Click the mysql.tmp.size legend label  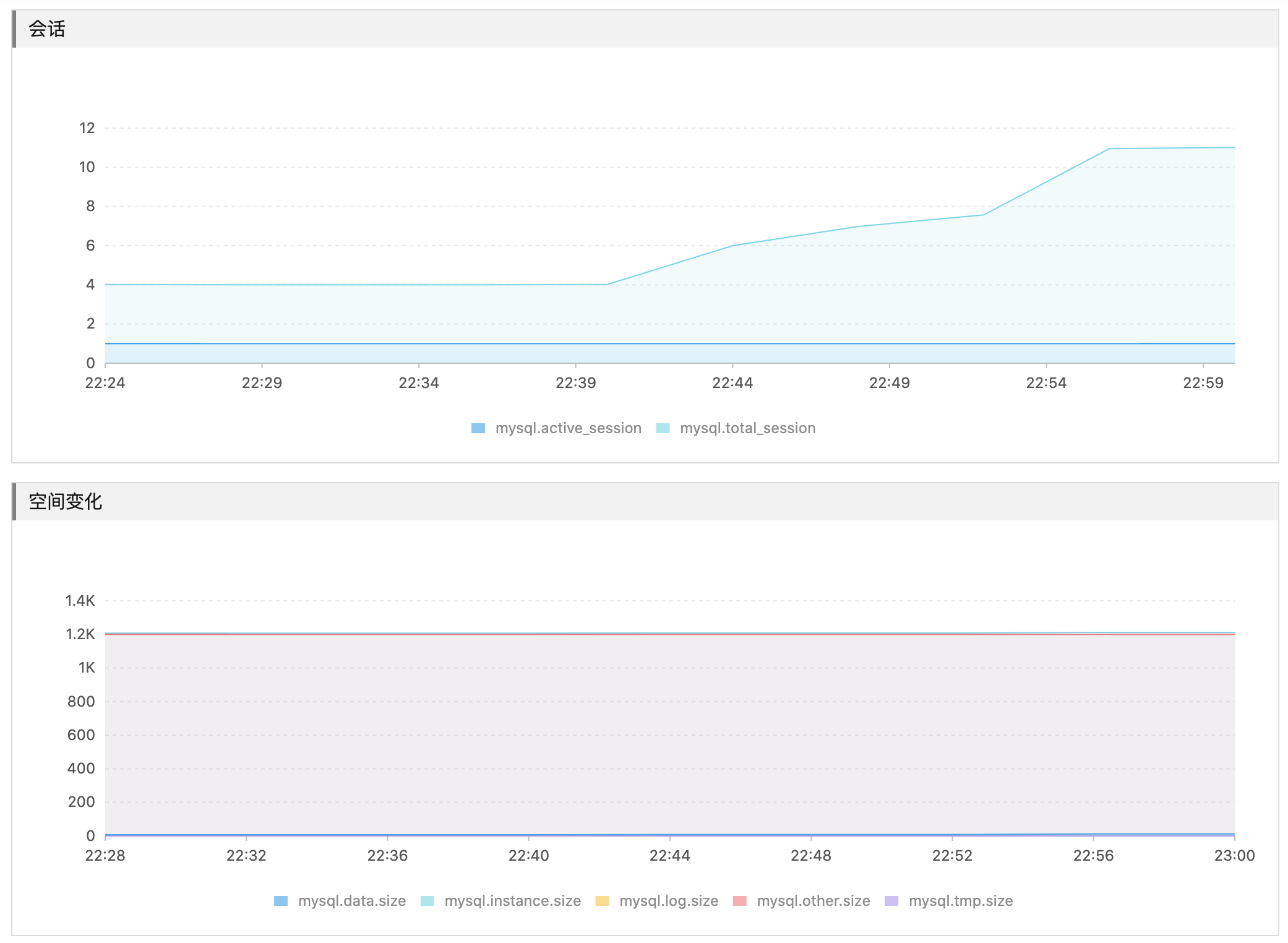(x=960, y=901)
